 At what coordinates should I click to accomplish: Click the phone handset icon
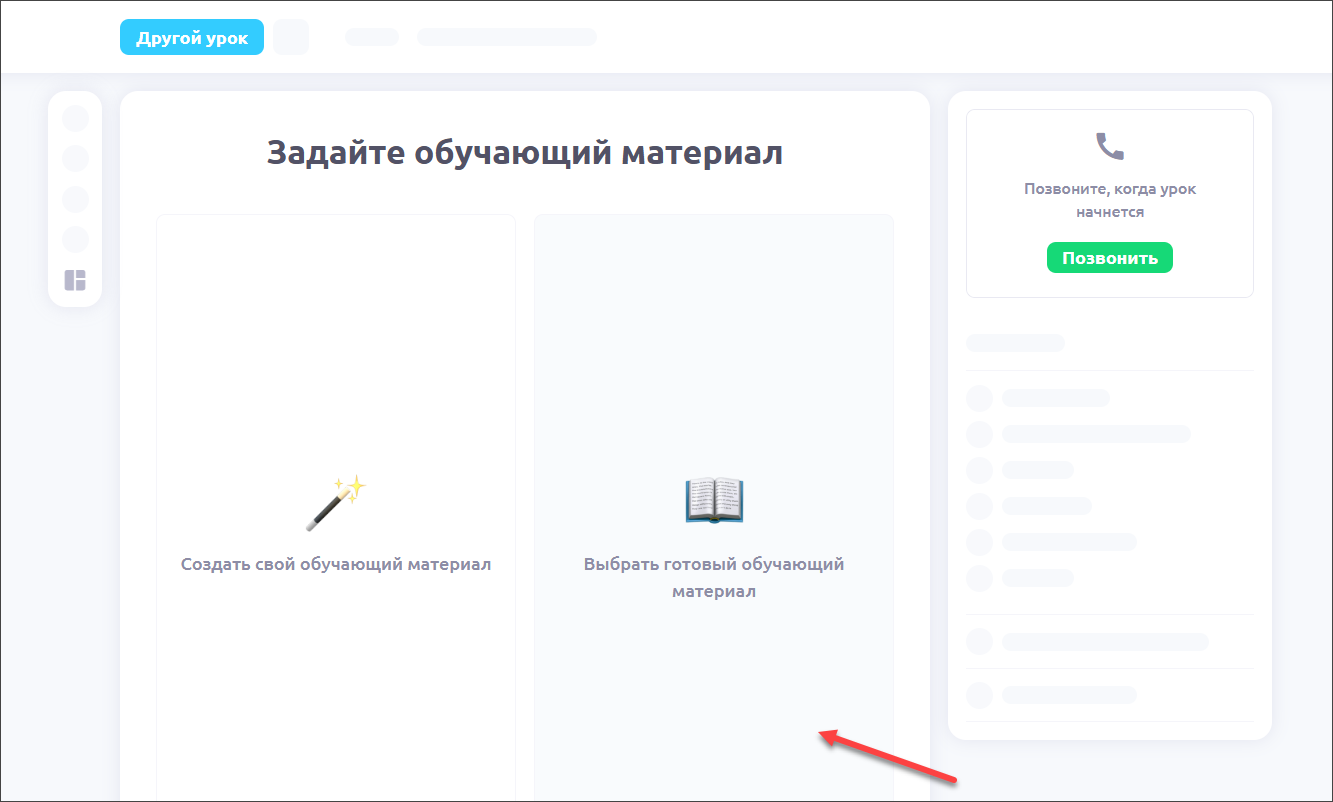(1110, 147)
